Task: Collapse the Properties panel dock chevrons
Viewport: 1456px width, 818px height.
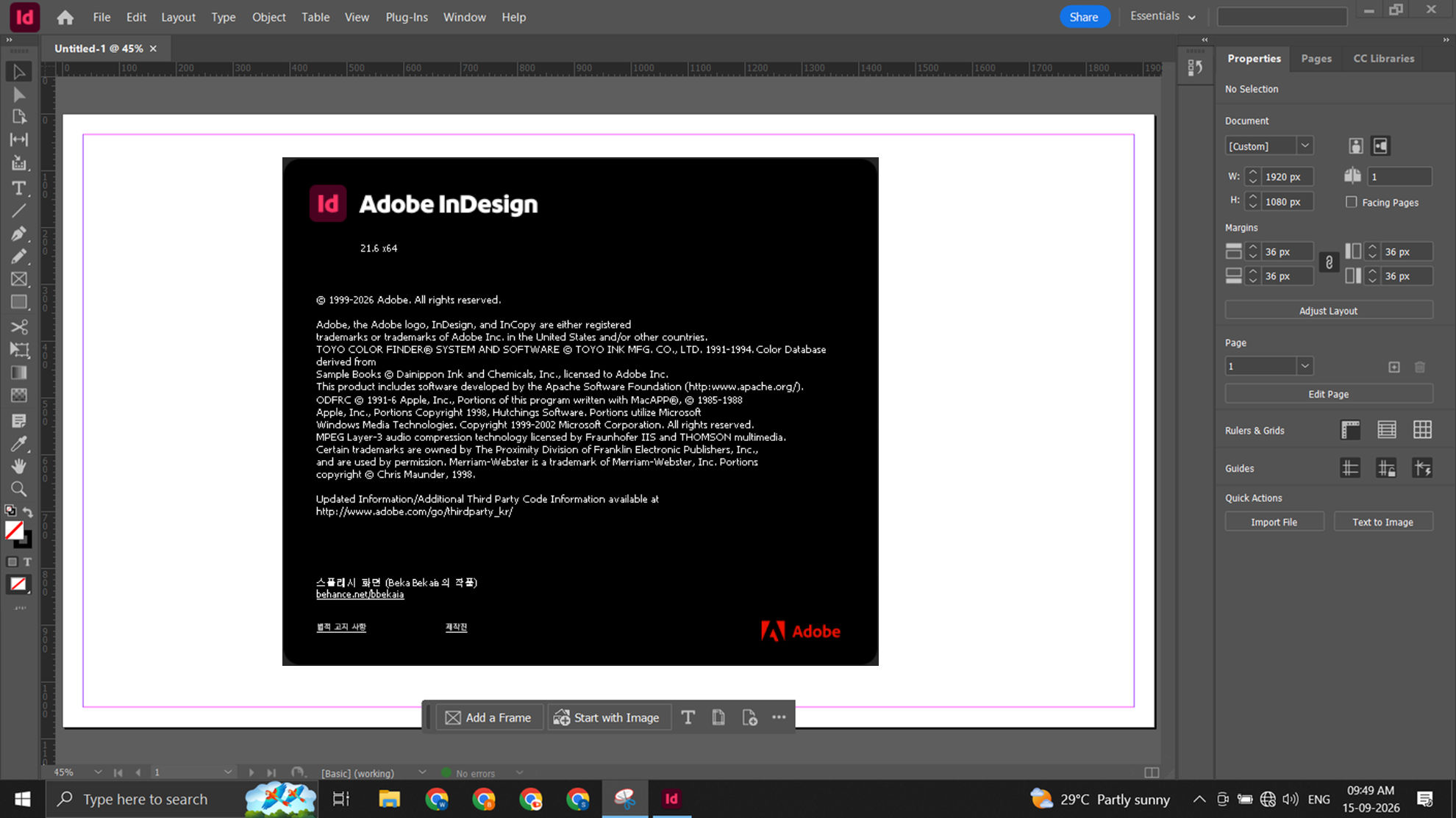Action: coord(1445,40)
